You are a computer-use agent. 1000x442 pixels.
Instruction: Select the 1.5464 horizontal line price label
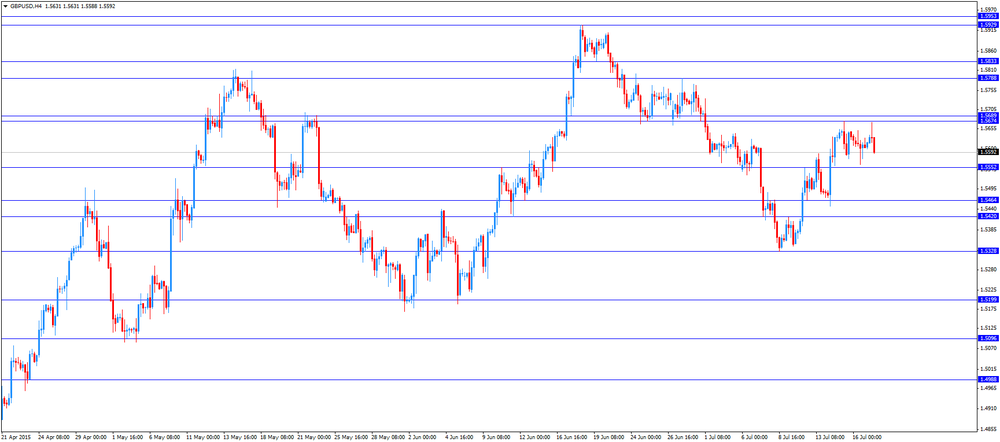pos(987,200)
